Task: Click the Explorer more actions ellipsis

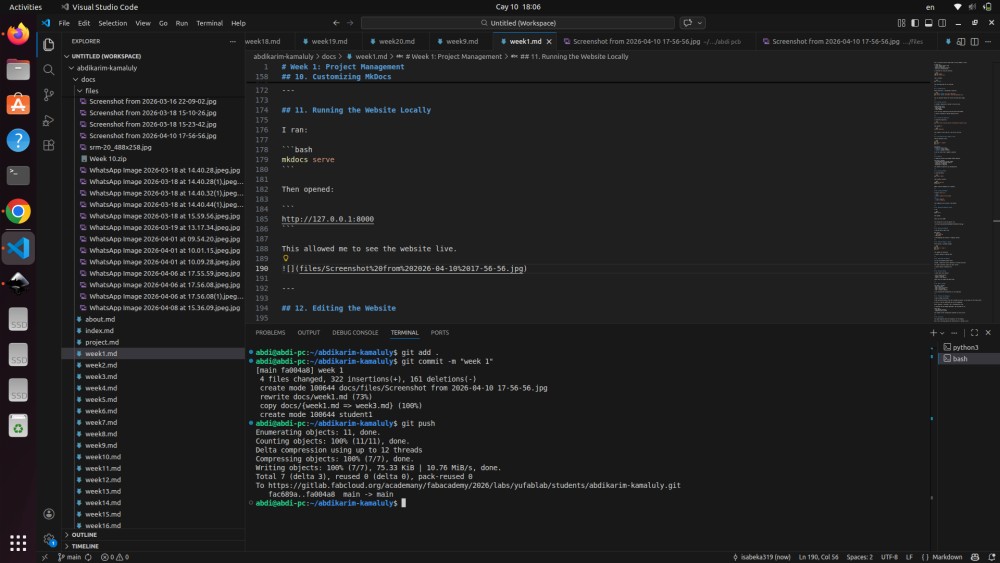Action: (x=232, y=41)
